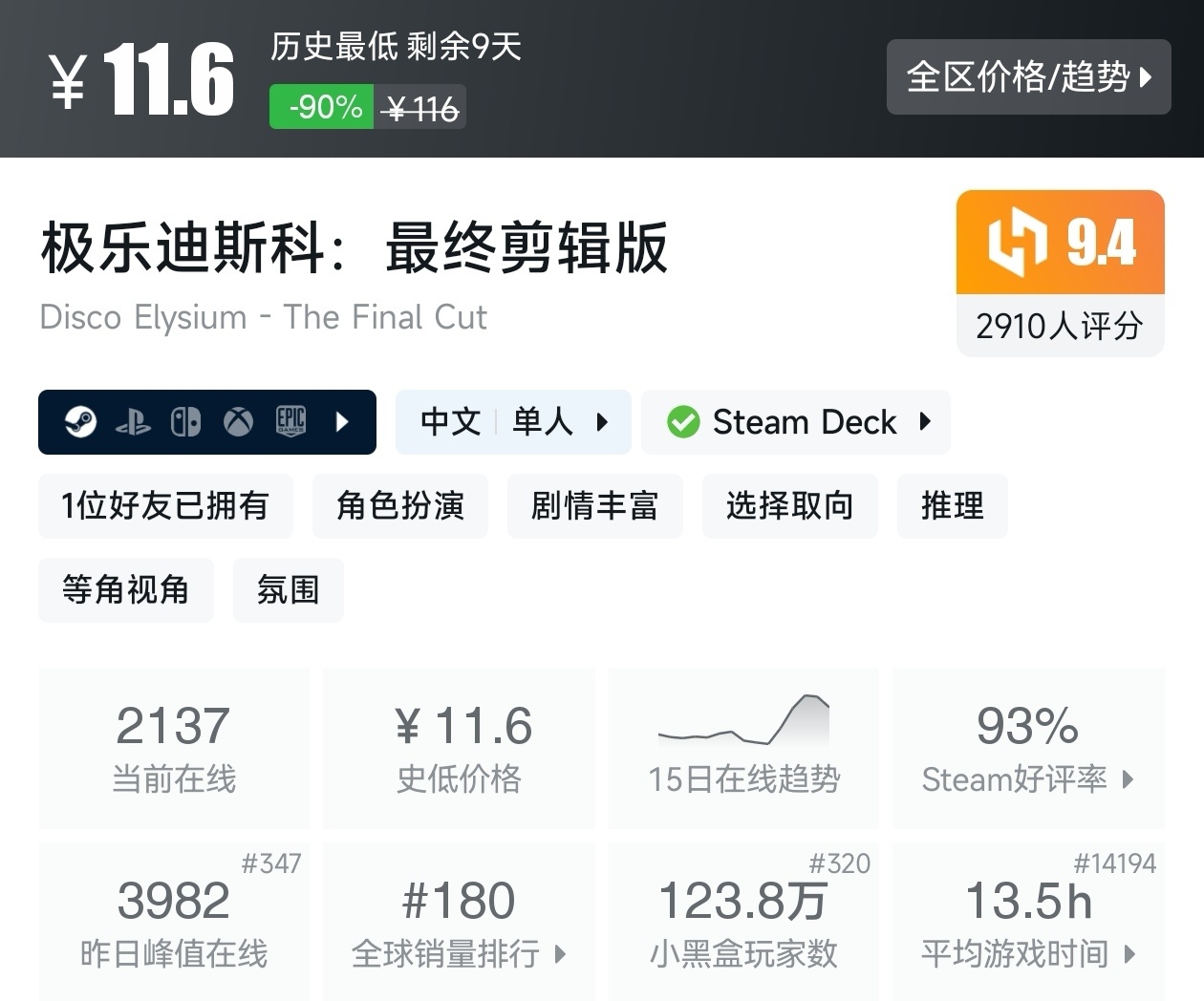Click the Steam platform icon

(80, 421)
